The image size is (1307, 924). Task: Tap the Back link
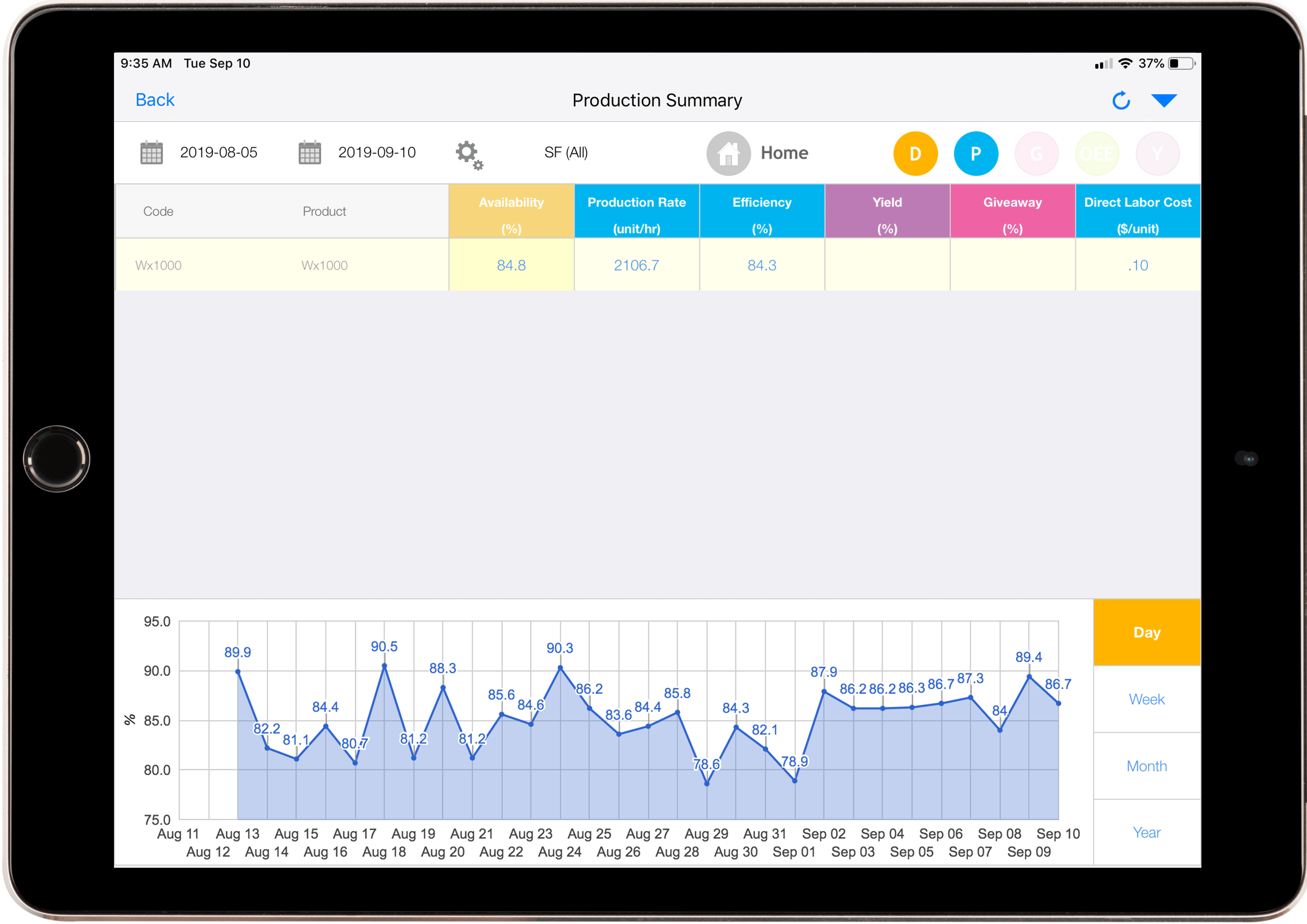155,100
